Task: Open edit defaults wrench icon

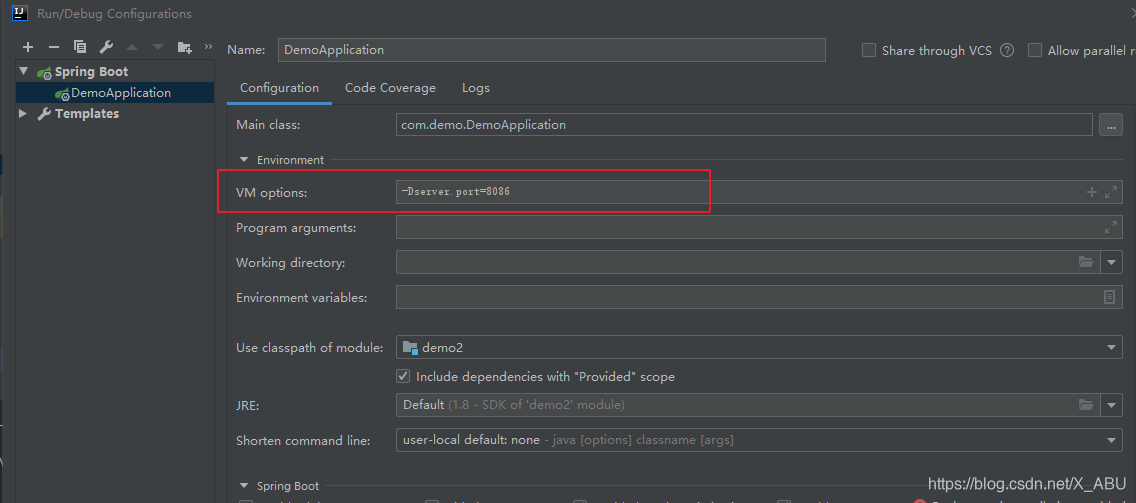Action: [106, 47]
